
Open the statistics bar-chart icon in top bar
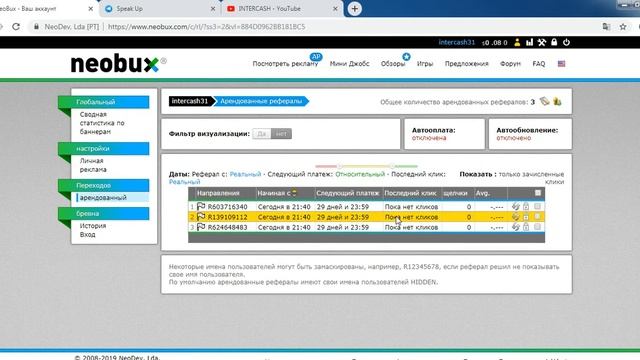point(529,42)
